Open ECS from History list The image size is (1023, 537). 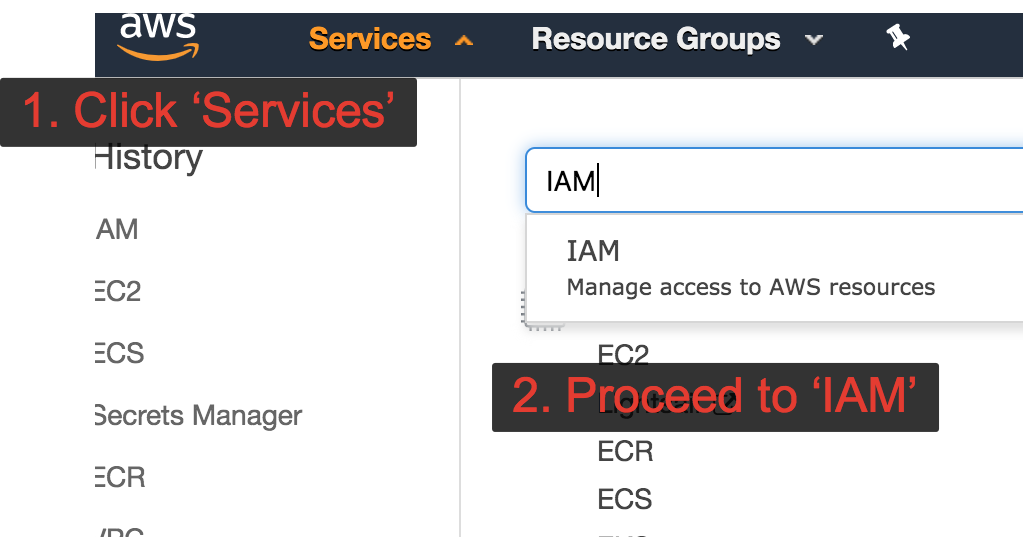(119, 353)
